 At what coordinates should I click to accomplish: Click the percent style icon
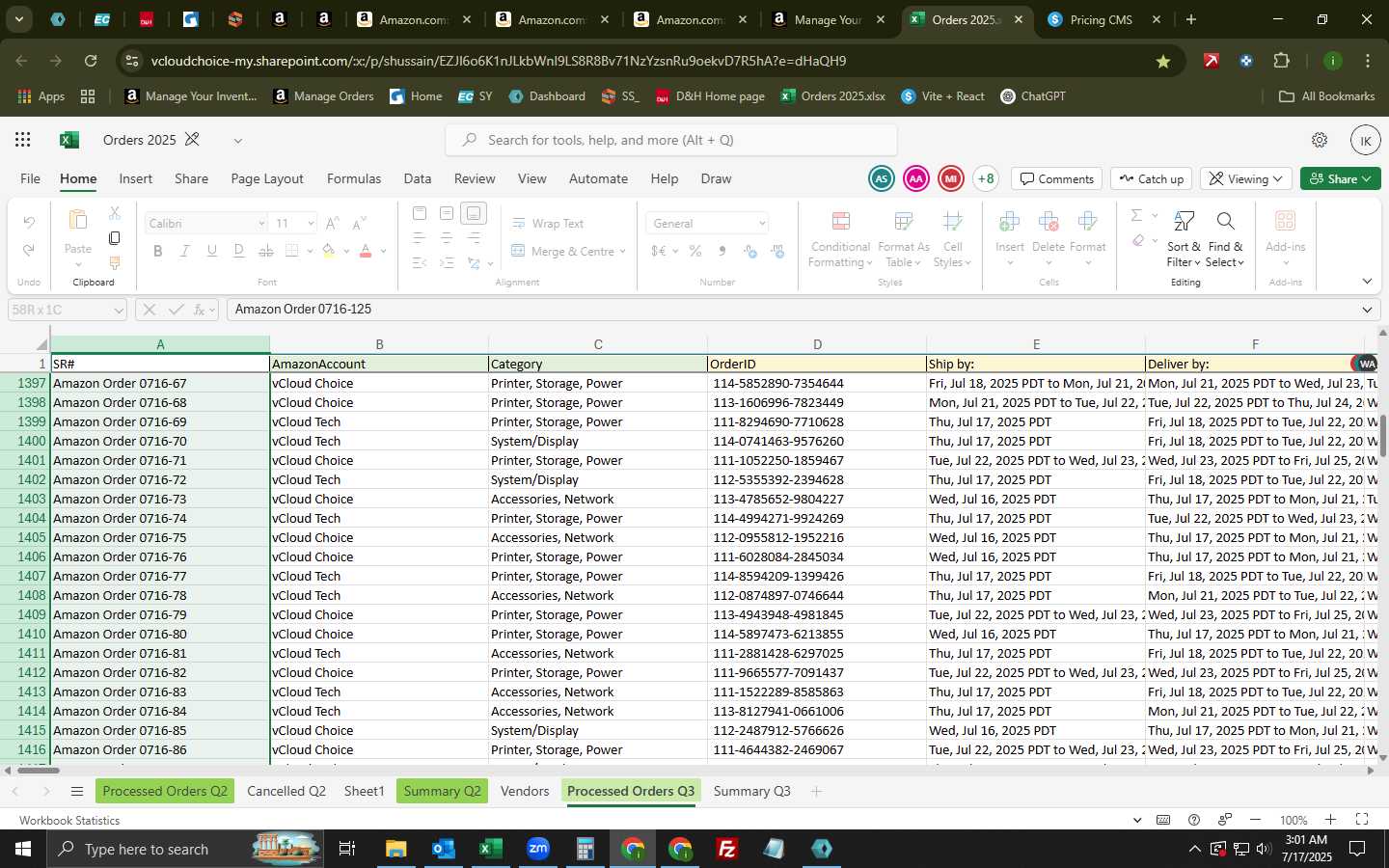point(694,251)
